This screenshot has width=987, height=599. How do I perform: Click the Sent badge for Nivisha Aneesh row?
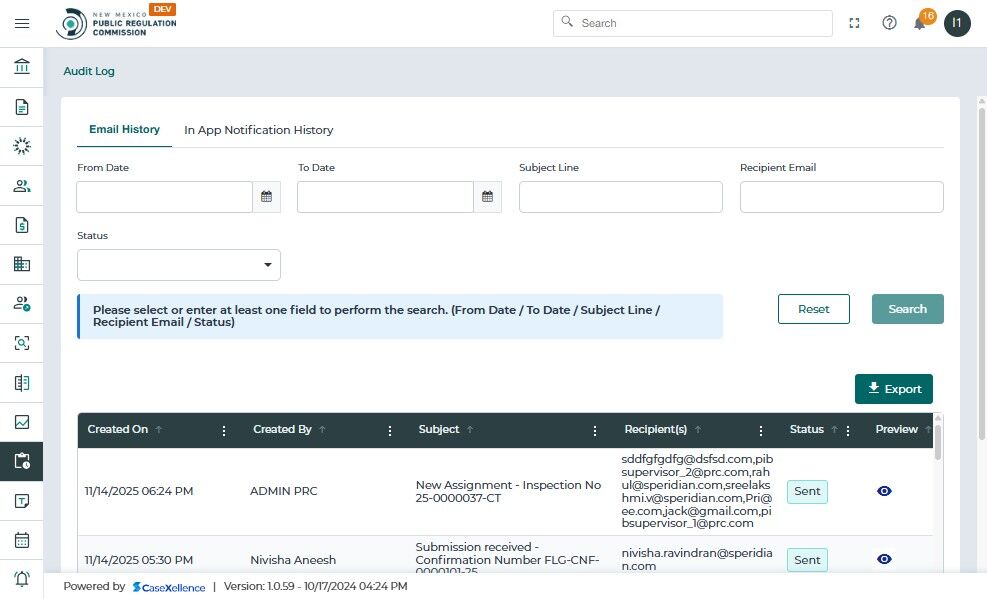[x=807, y=560]
